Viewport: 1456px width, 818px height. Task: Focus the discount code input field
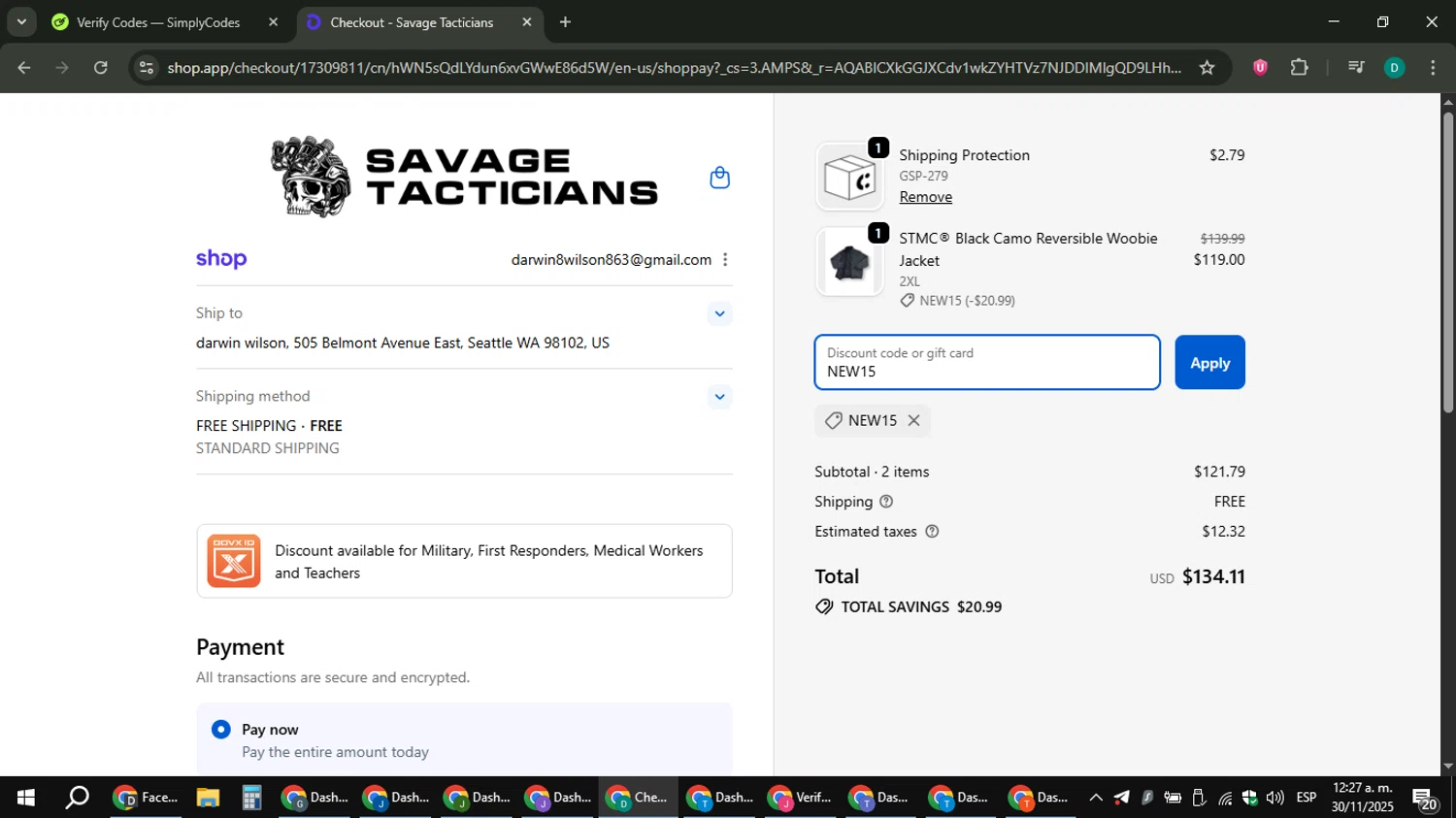(987, 363)
